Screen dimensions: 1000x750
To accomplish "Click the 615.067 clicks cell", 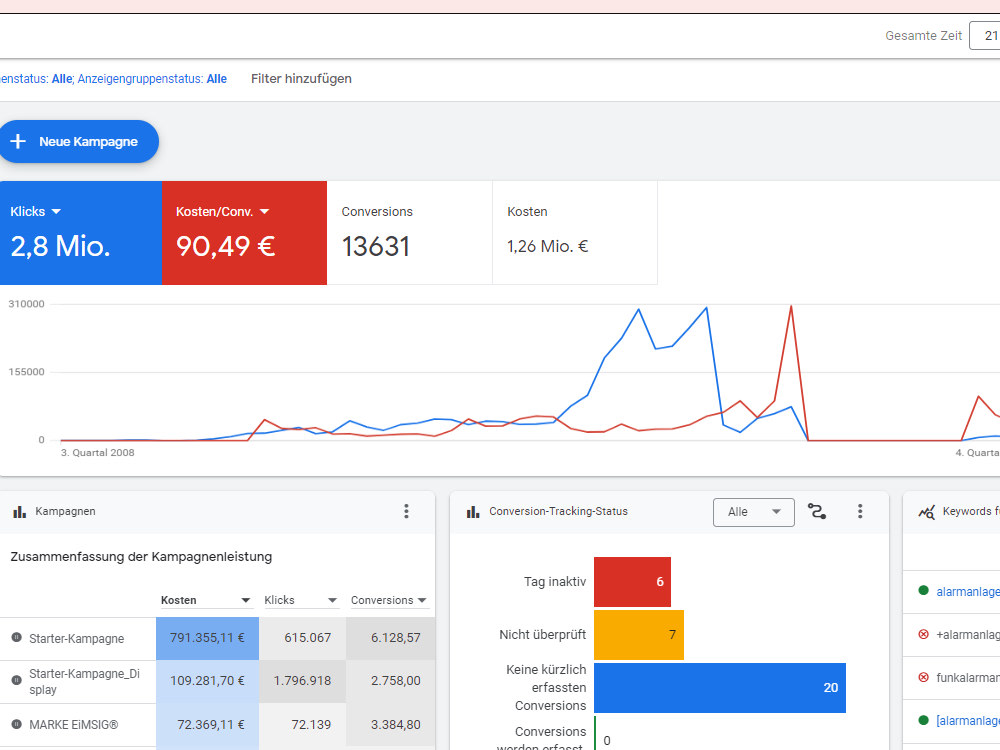I will click(303, 638).
